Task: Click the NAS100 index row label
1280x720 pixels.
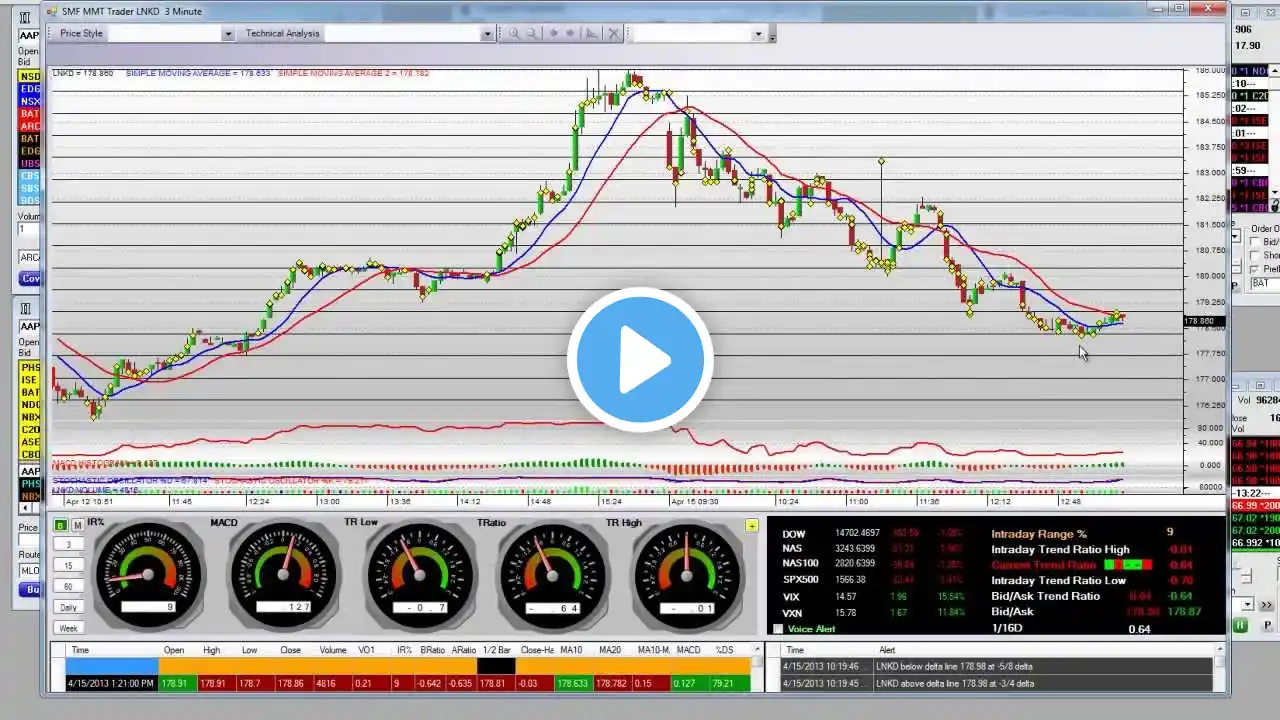Action: pos(800,564)
